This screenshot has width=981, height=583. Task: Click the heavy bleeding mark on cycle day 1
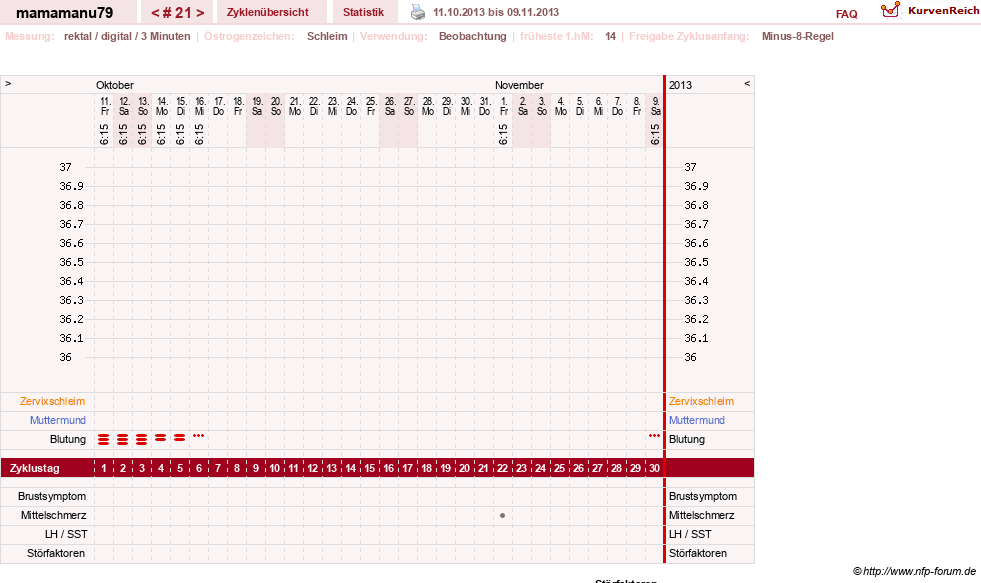[x=103, y=440]
